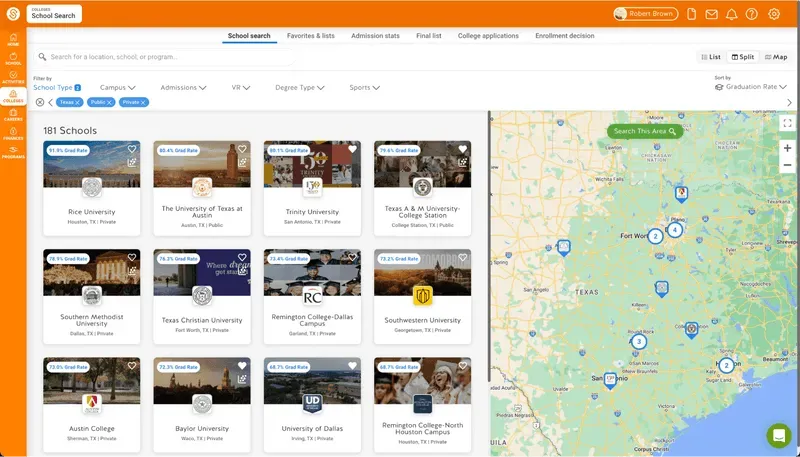The width and height of the screenshot is (800, 457).
Task: Click compare icon on Baylor University card
Action: pos(242,379)
